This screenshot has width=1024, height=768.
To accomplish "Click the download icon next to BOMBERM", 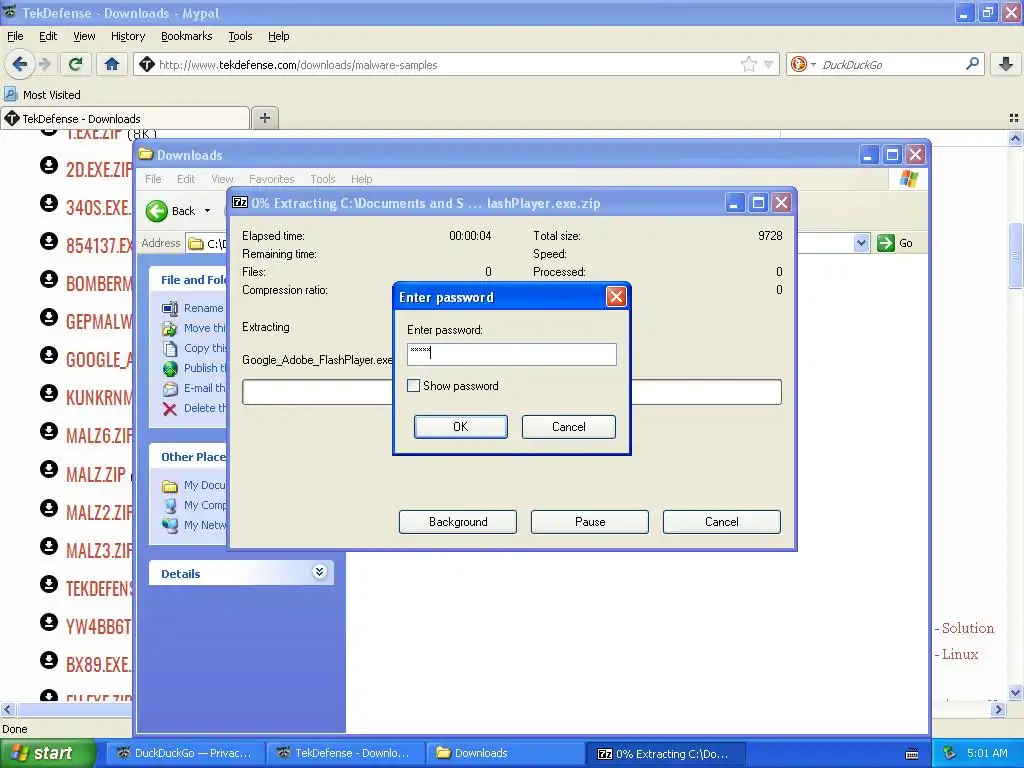I will pos(48,280).
